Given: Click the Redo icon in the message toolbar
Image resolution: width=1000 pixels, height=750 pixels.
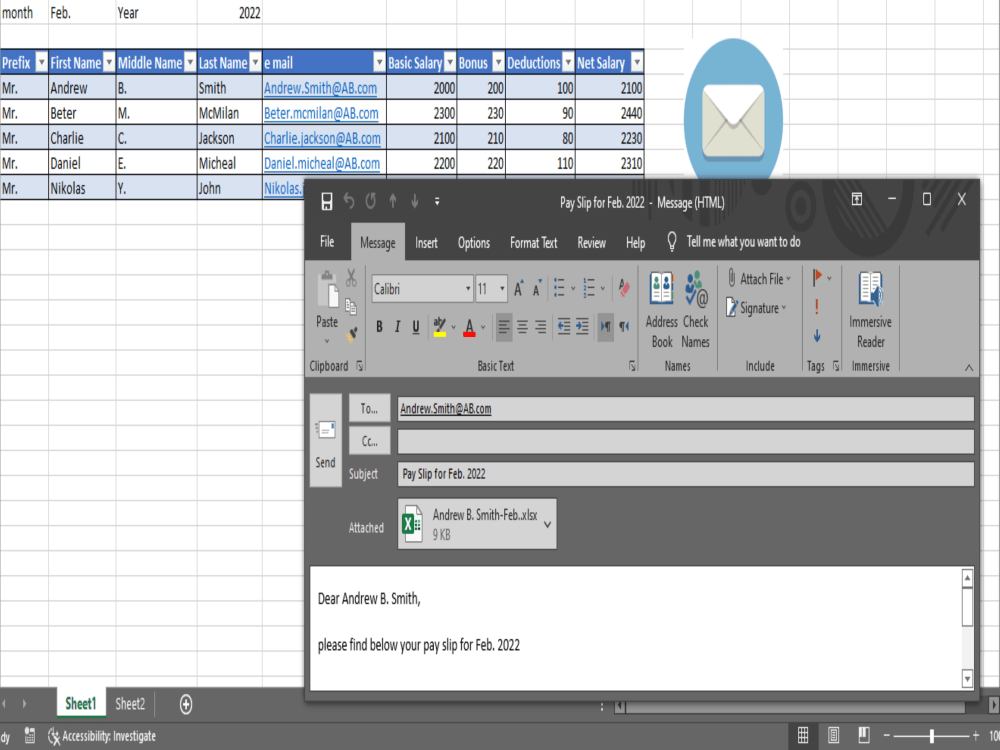Looking at the screenshot, I should pyautogui.click(x=371, y=202).
